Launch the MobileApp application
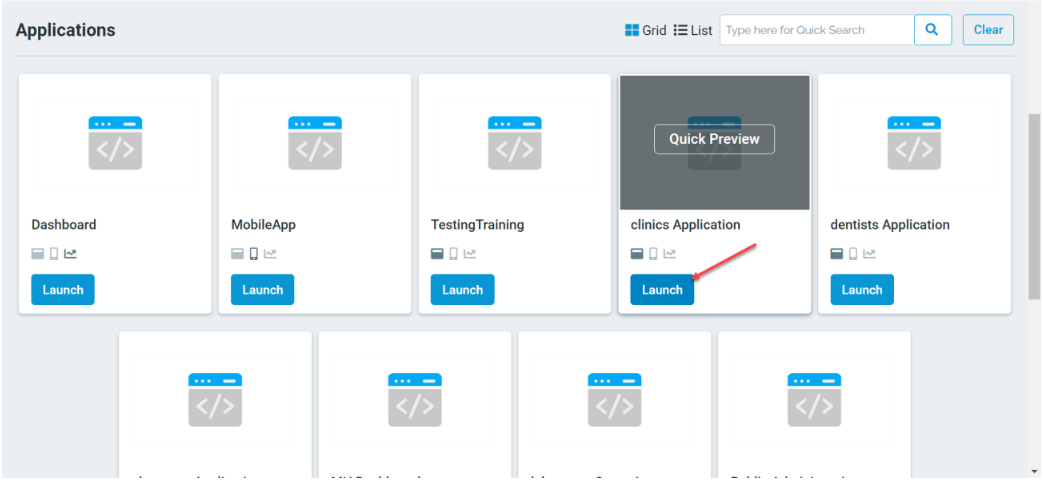 (262, 290)
